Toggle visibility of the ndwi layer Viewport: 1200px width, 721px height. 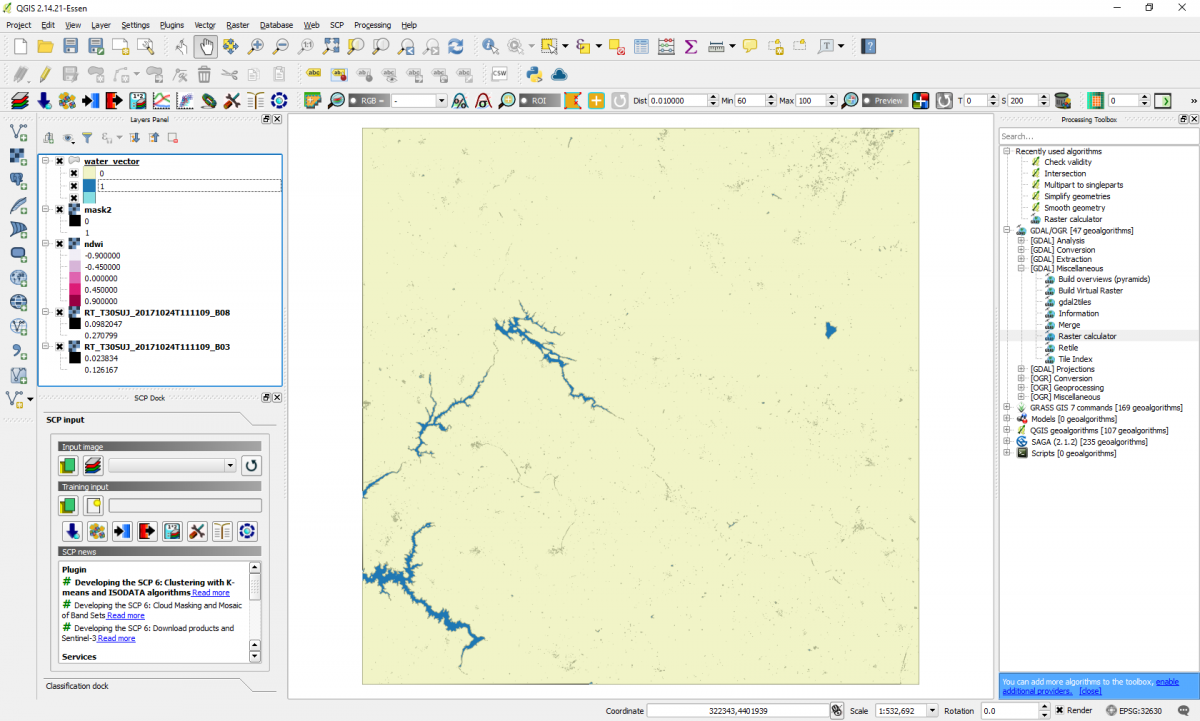click(x=60, y=244)
